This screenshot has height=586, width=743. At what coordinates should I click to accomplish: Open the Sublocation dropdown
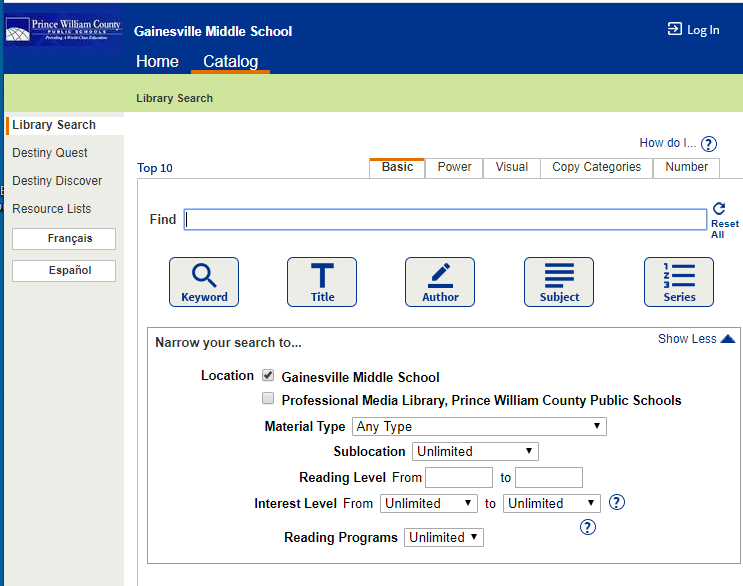point(475,451)
